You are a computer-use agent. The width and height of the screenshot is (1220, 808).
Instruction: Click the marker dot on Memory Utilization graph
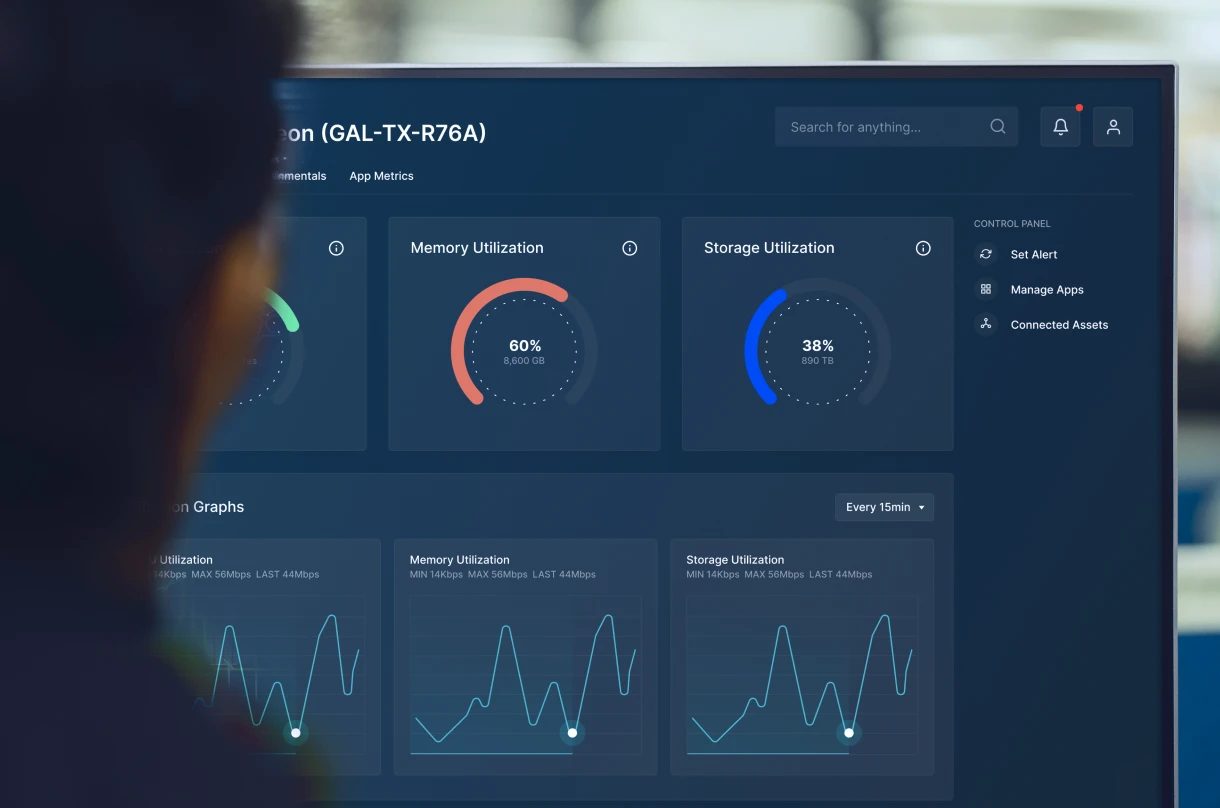pos(572,733)
